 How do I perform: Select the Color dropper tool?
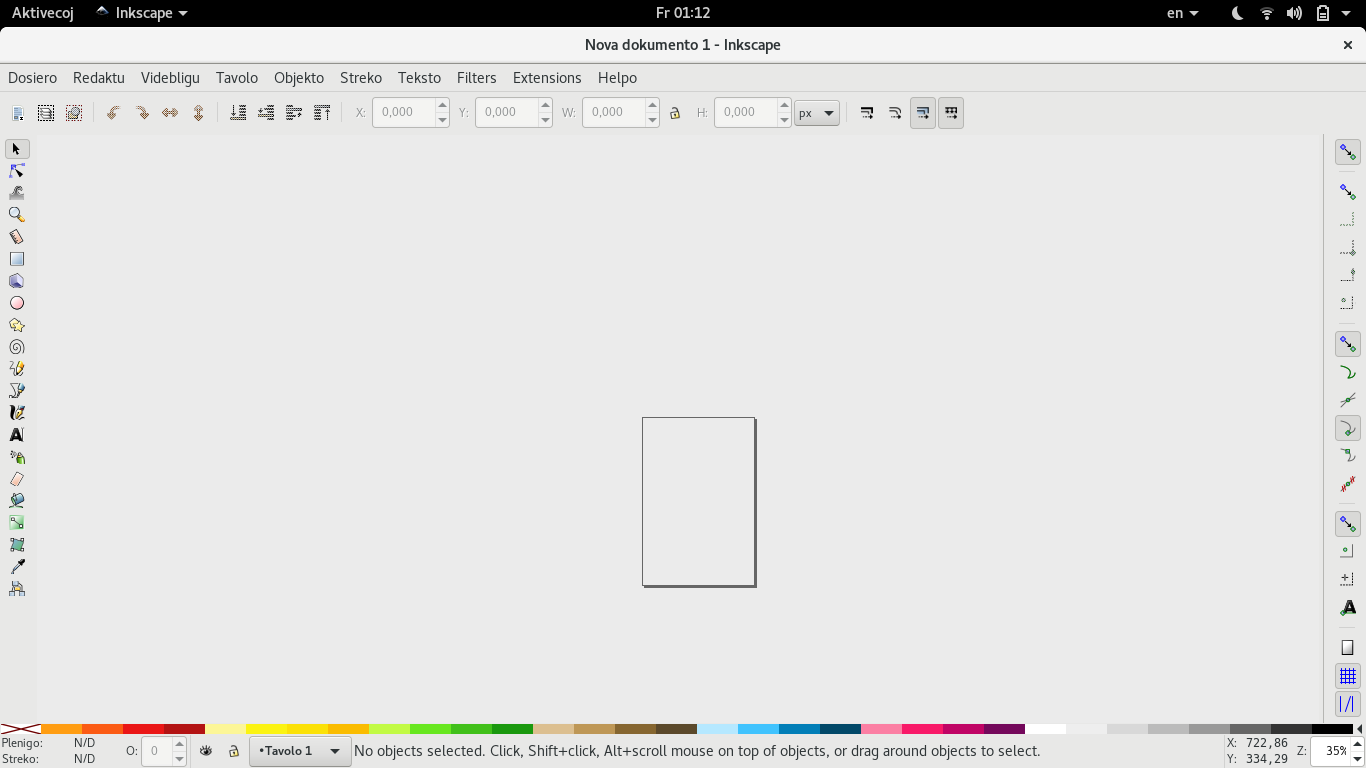click(16, 567)
